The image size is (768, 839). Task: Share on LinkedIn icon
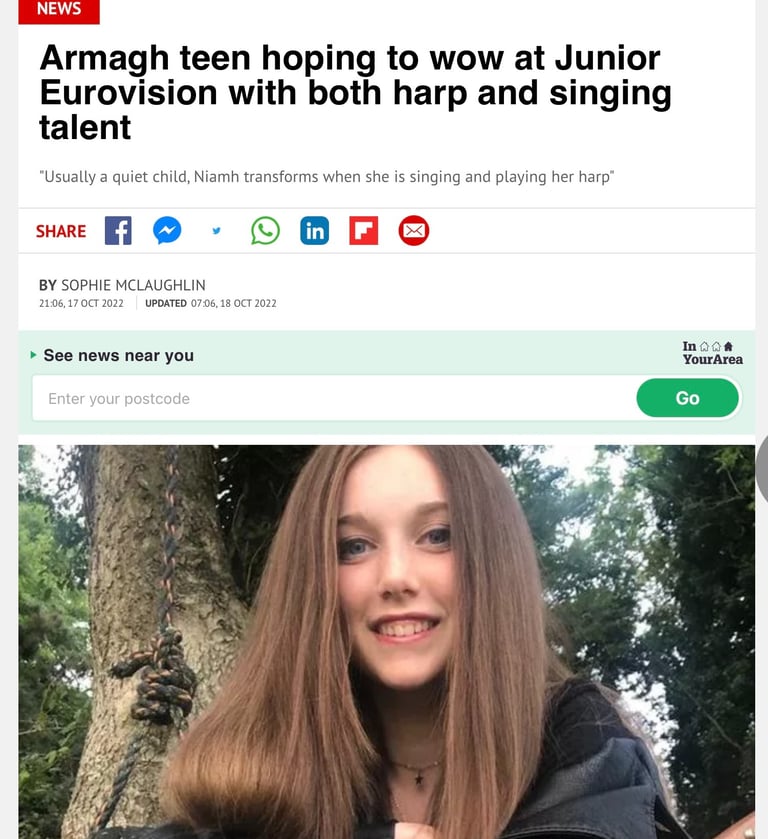tap(315, 231)
